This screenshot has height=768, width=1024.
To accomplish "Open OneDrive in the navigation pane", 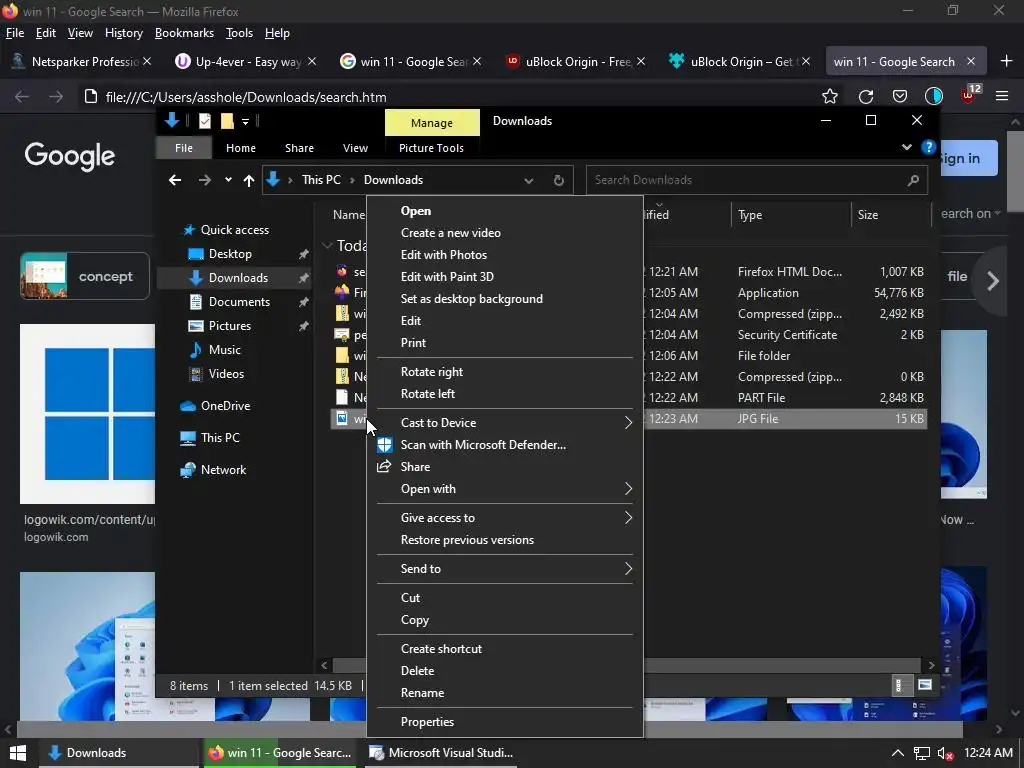I will tap(225, 406).
